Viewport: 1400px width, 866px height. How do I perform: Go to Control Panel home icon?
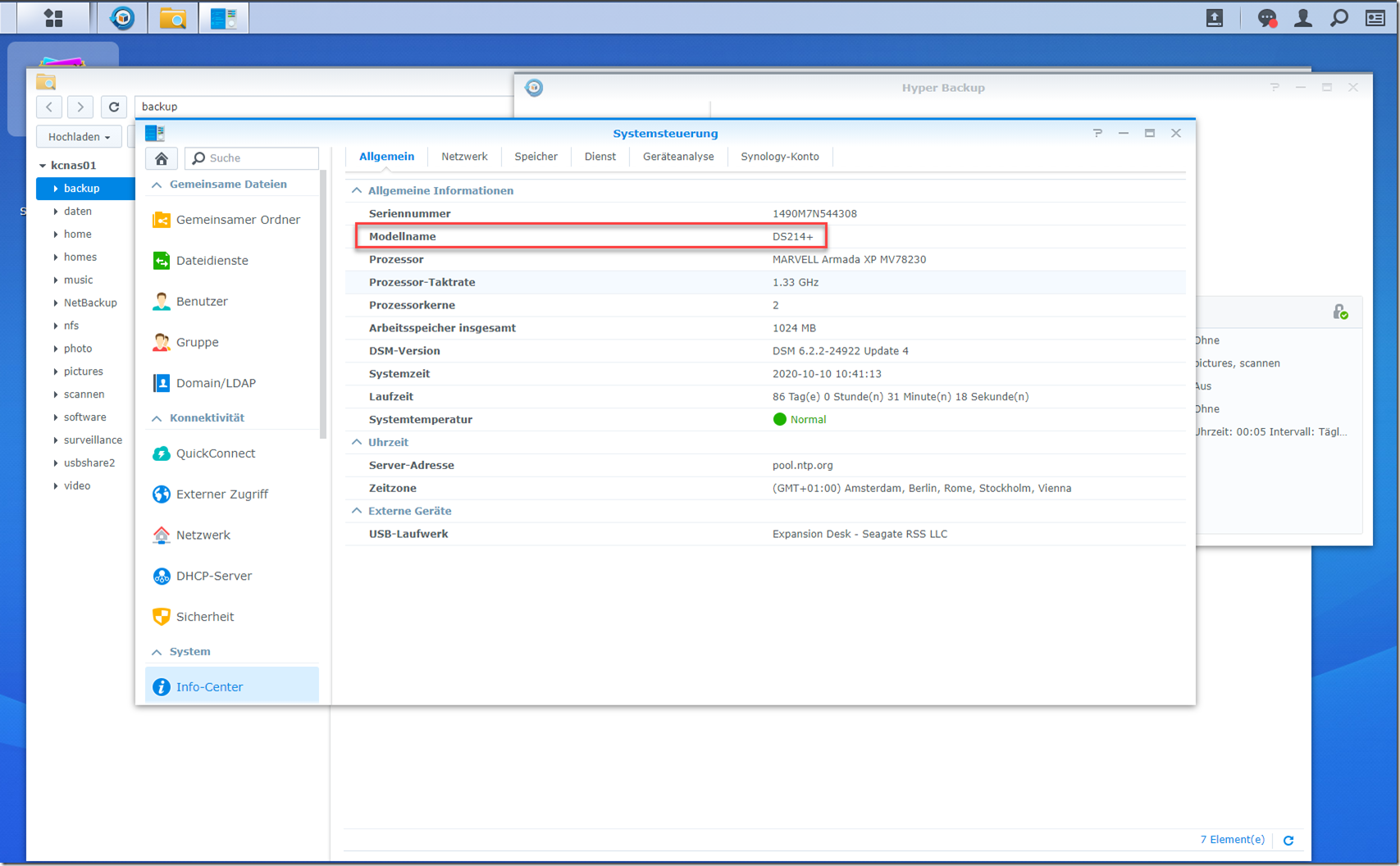[x=162, y=158]
